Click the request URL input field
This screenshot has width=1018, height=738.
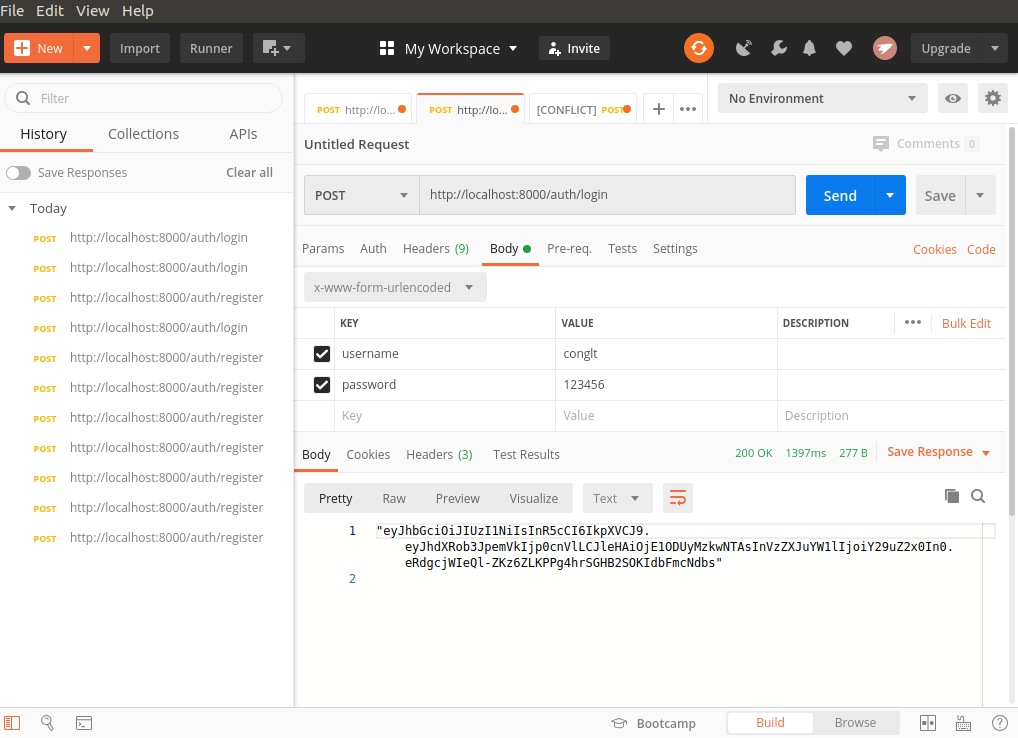[606, 195]
